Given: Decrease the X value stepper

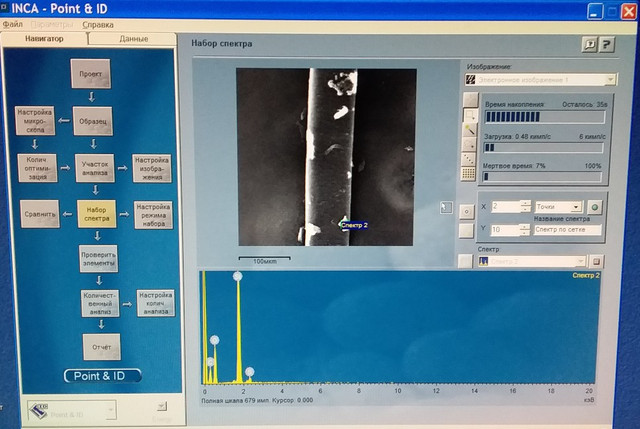Looking at the screenshot, I should 526,209.
